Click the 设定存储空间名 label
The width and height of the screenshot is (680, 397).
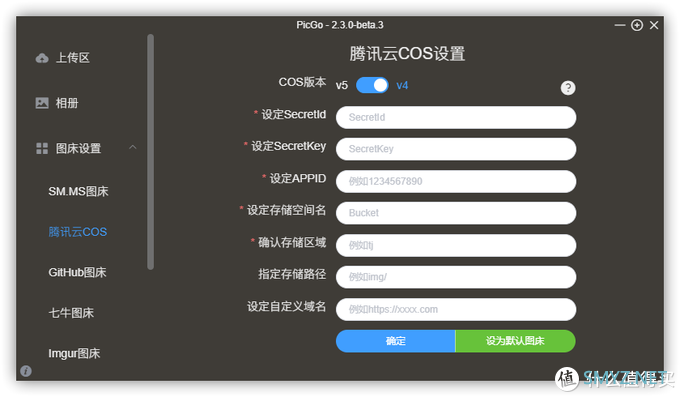(287, 210)
